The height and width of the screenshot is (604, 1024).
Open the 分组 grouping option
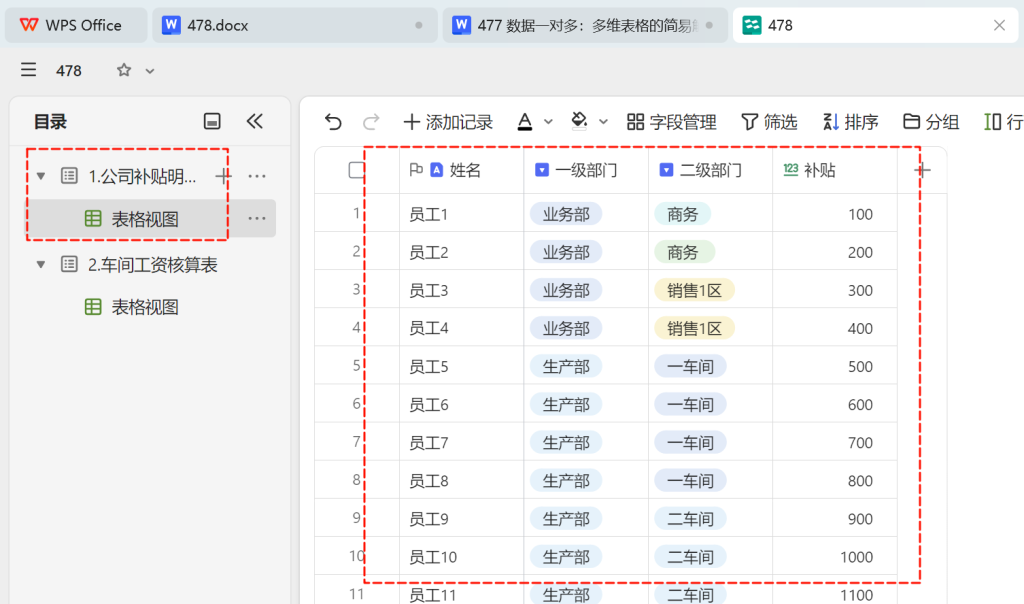(x=931, y=121)
